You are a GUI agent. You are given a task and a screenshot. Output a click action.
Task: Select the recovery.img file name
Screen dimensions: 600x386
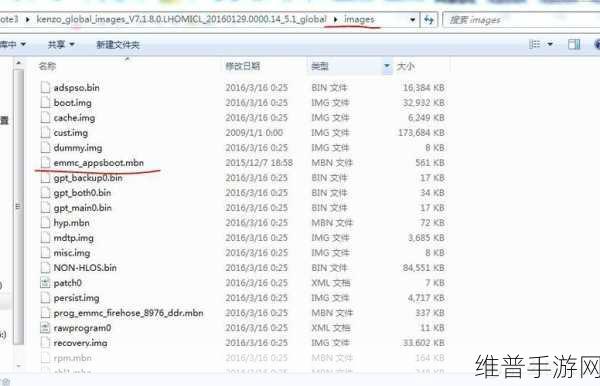click(80, 343)
